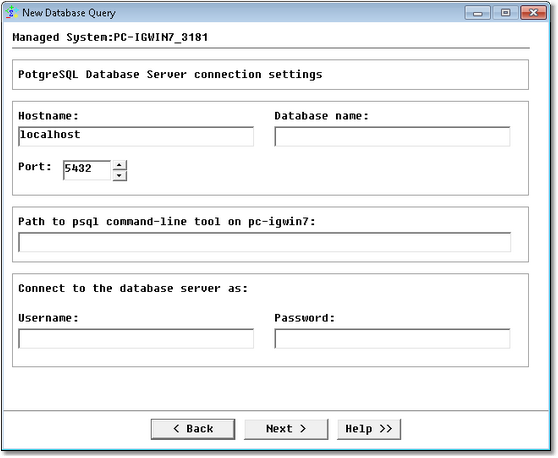
Task: Expand help with the Help >> button
Action: pyautogui.click(x=369, y=429)
